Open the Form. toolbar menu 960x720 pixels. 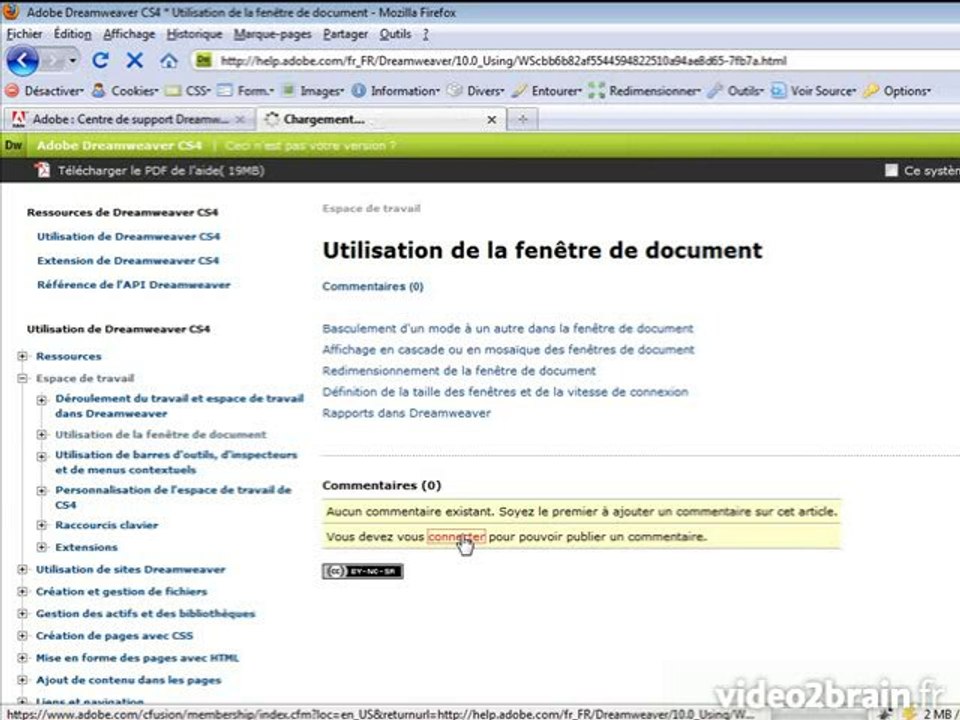tap(246, 91)
